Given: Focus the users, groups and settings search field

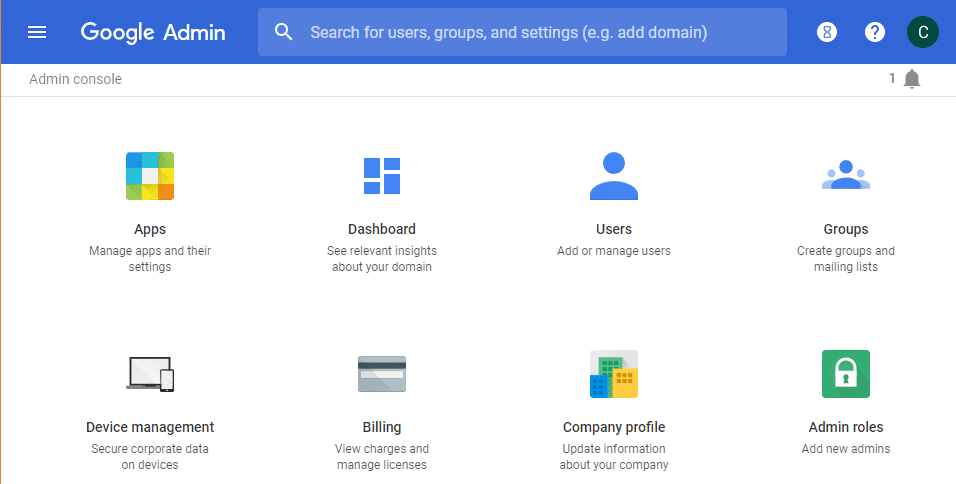Looking at the screenshot, I should click(x=522, y=32).
